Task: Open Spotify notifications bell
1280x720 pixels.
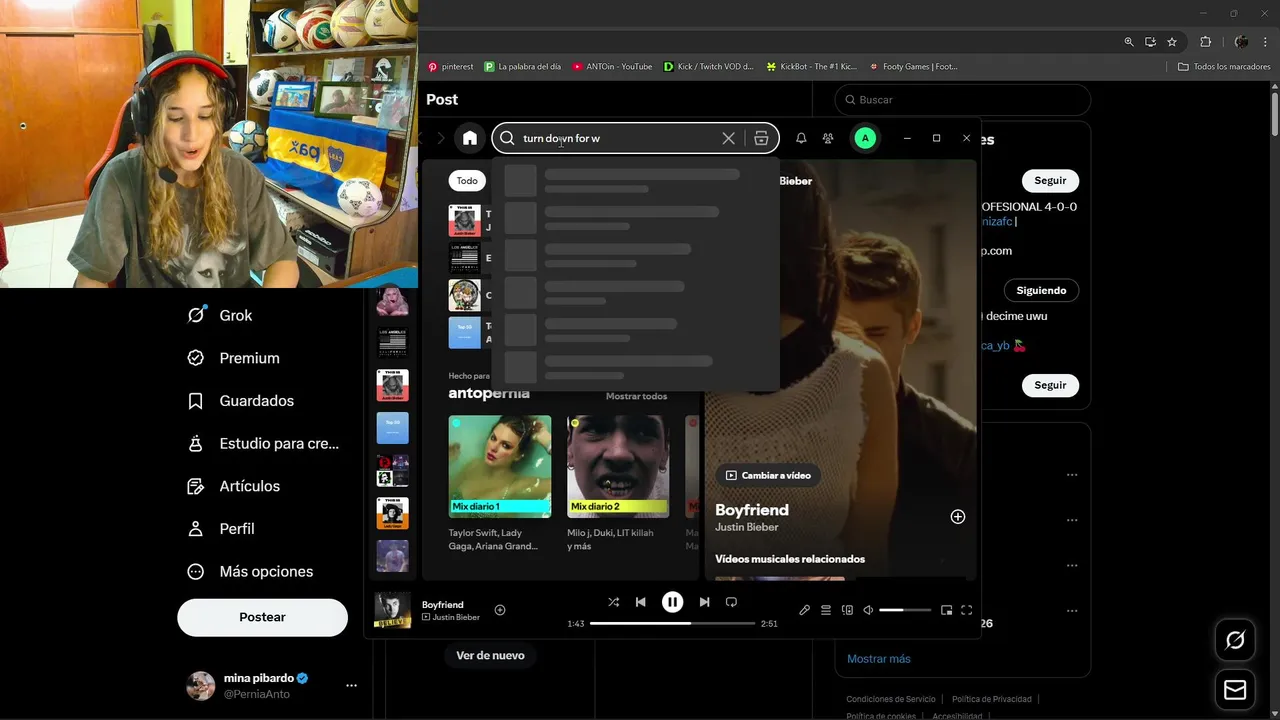Action: coord(801,138)
